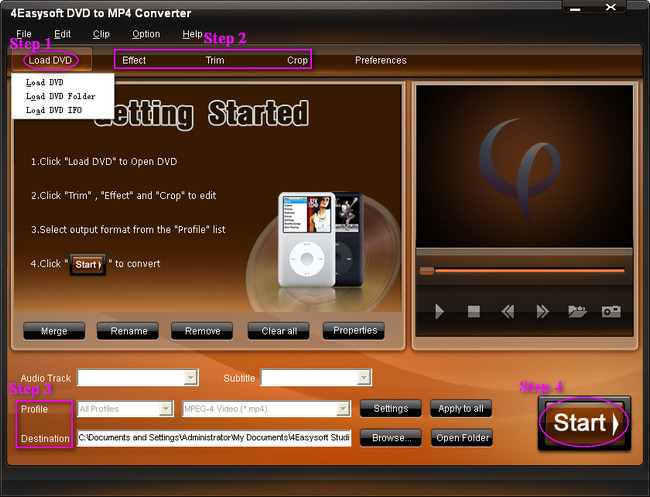Click the Remove button
650x497 pixels.
pos(202,331)
